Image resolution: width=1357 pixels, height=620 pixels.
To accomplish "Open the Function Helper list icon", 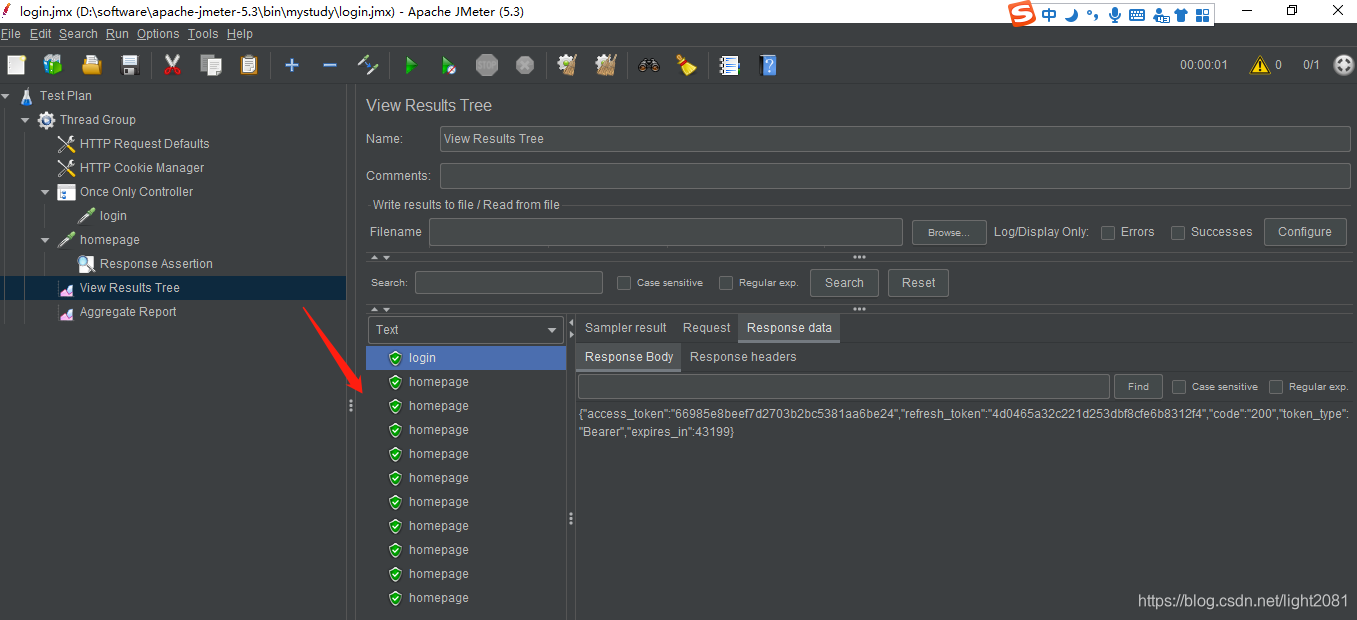I will pos(730,65).
